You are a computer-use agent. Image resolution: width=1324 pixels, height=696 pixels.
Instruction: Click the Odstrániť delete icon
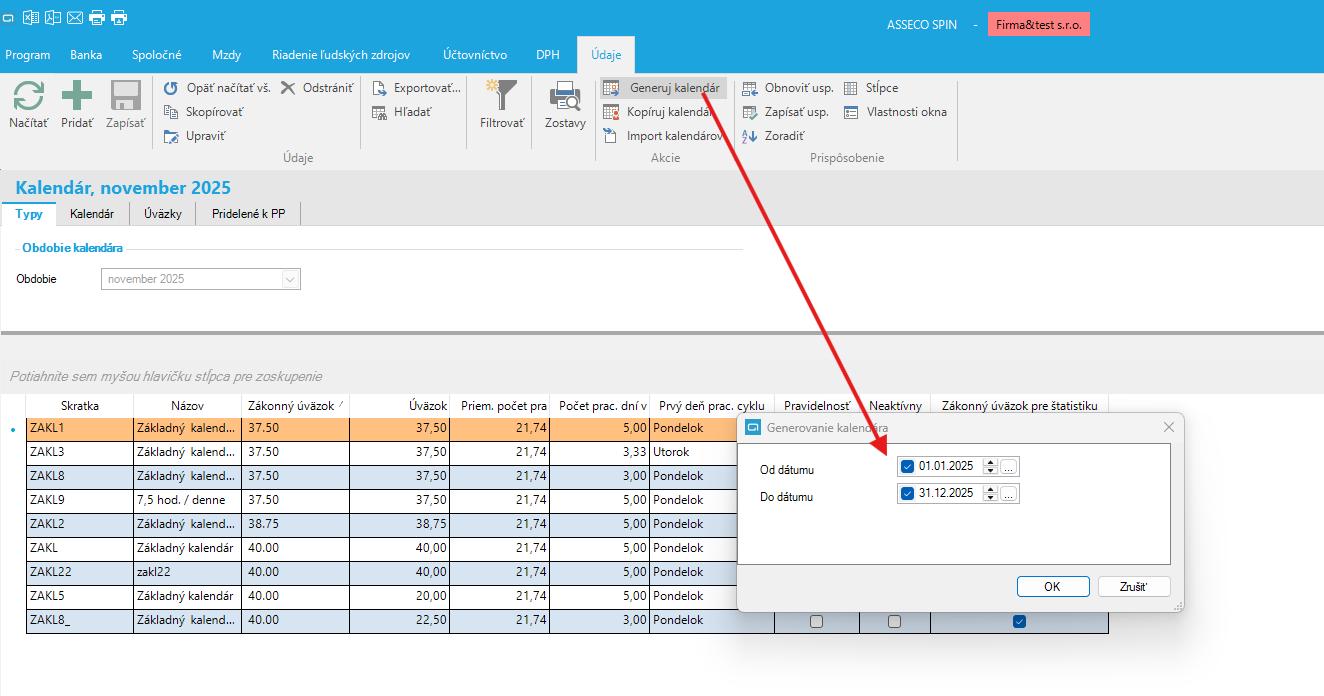click(288, 88)
